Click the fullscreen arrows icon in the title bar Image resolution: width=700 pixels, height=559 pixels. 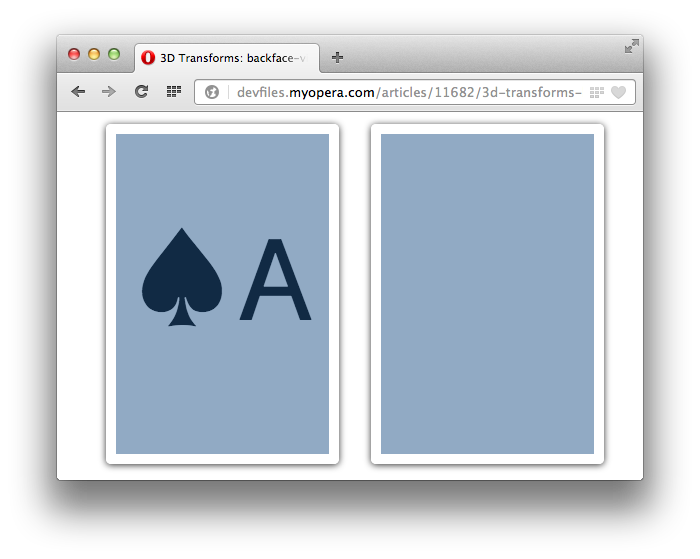[632, 46]
